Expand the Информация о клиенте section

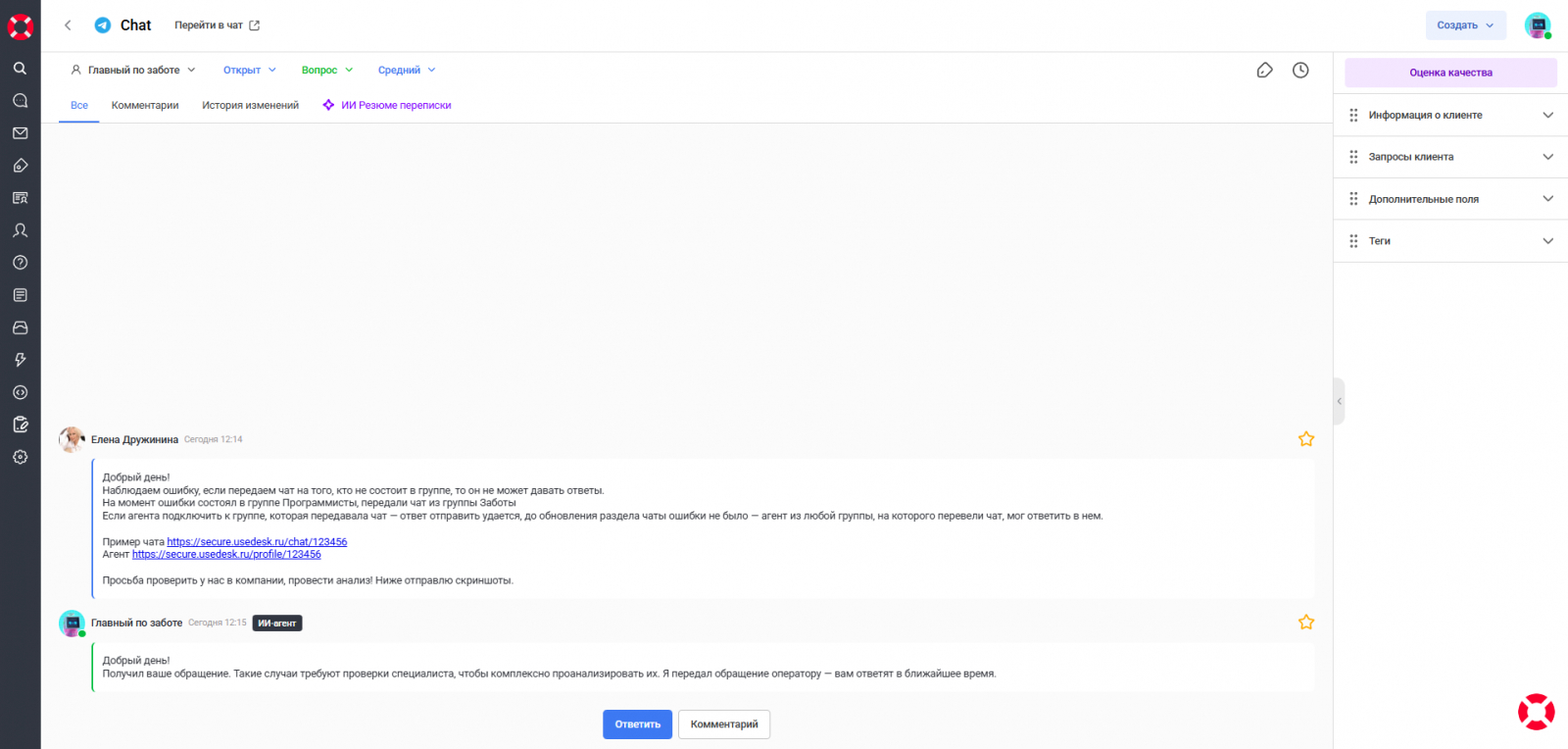click(1450, 116)
